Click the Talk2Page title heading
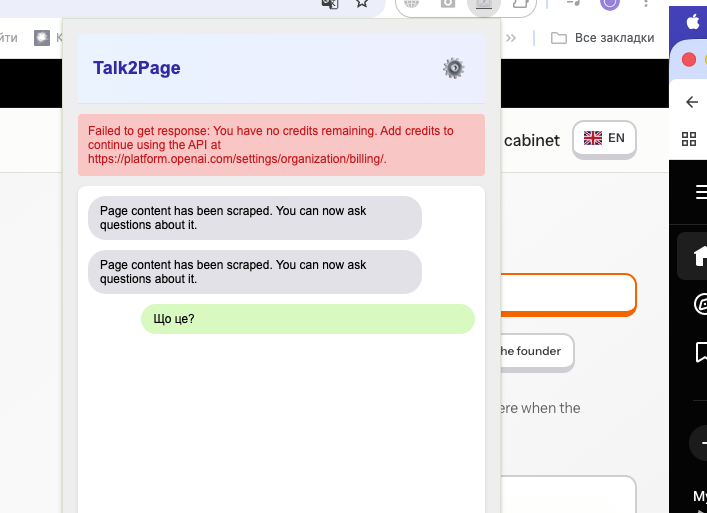 pyautogui.click(x=137, y=68)
